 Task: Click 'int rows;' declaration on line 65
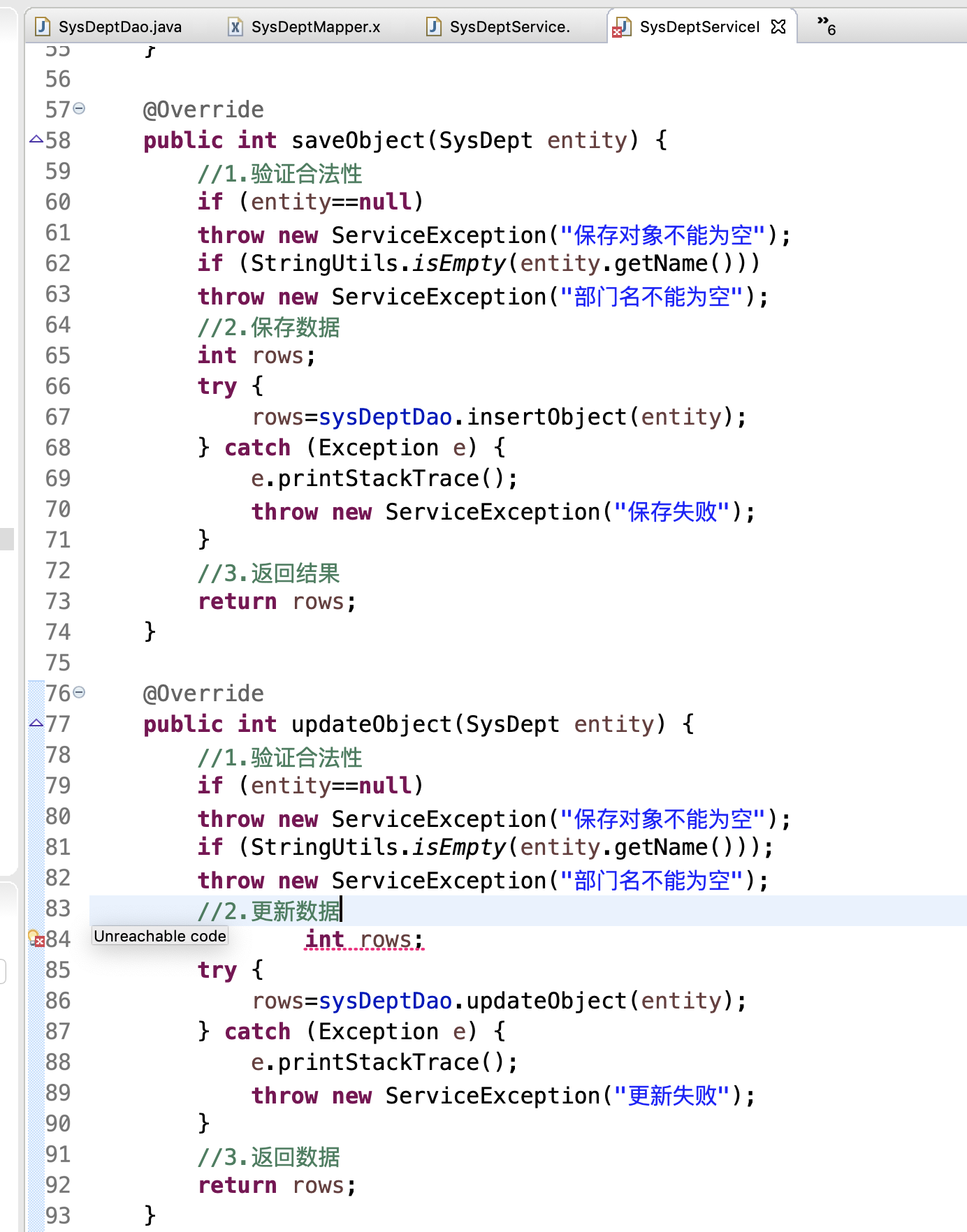[257, 355]
